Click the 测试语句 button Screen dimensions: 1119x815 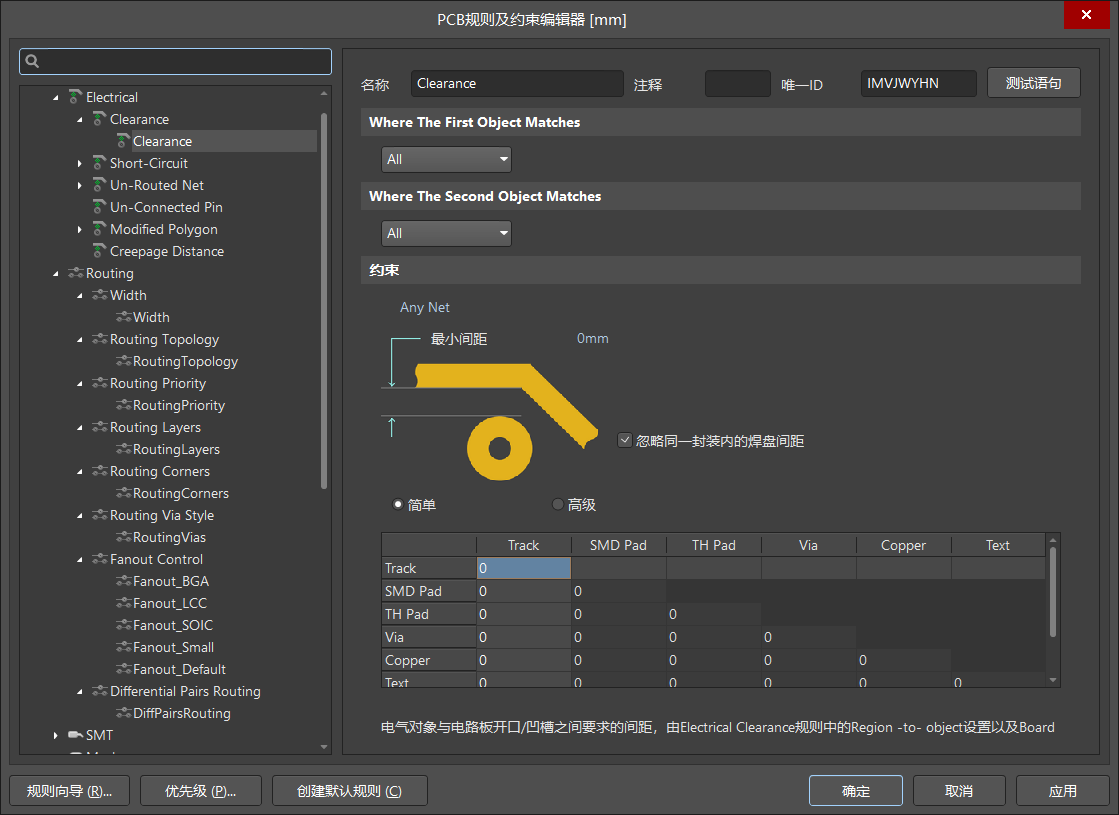point(1033,83)
